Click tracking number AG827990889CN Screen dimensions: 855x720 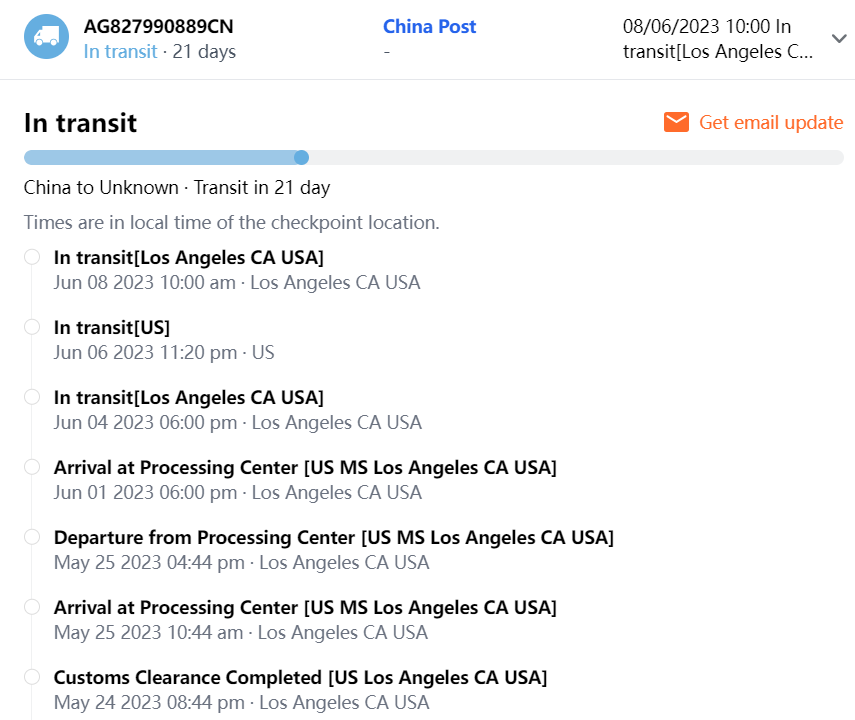tap(159, 27)
